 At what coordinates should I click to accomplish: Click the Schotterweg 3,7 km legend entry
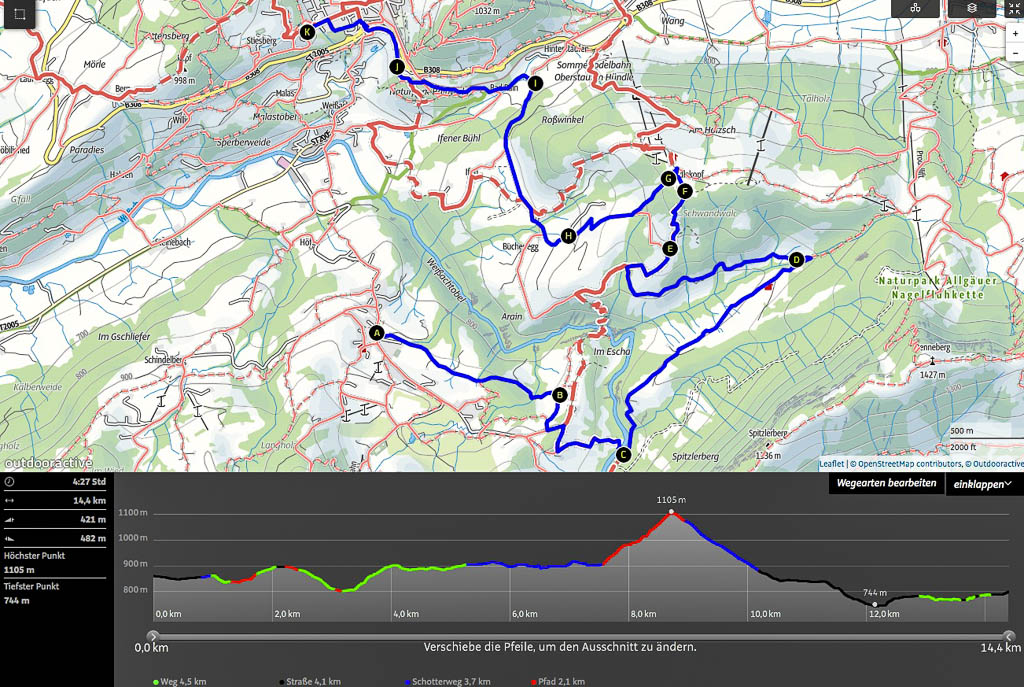449,681
